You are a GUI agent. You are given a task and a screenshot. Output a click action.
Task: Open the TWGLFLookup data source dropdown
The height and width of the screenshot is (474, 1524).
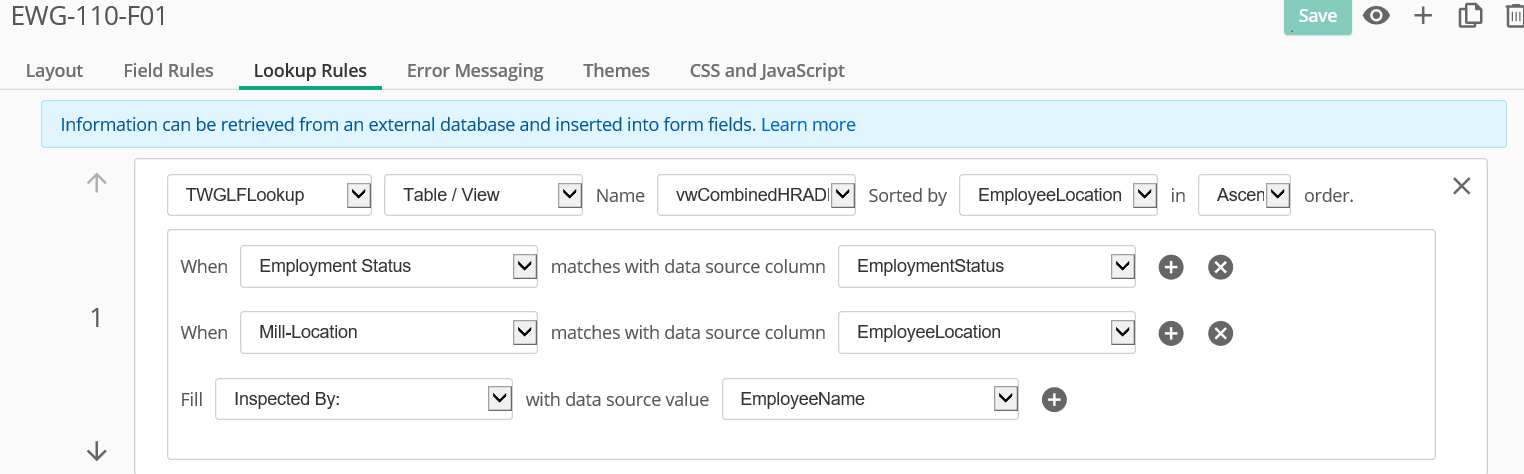tap(269, 195)
